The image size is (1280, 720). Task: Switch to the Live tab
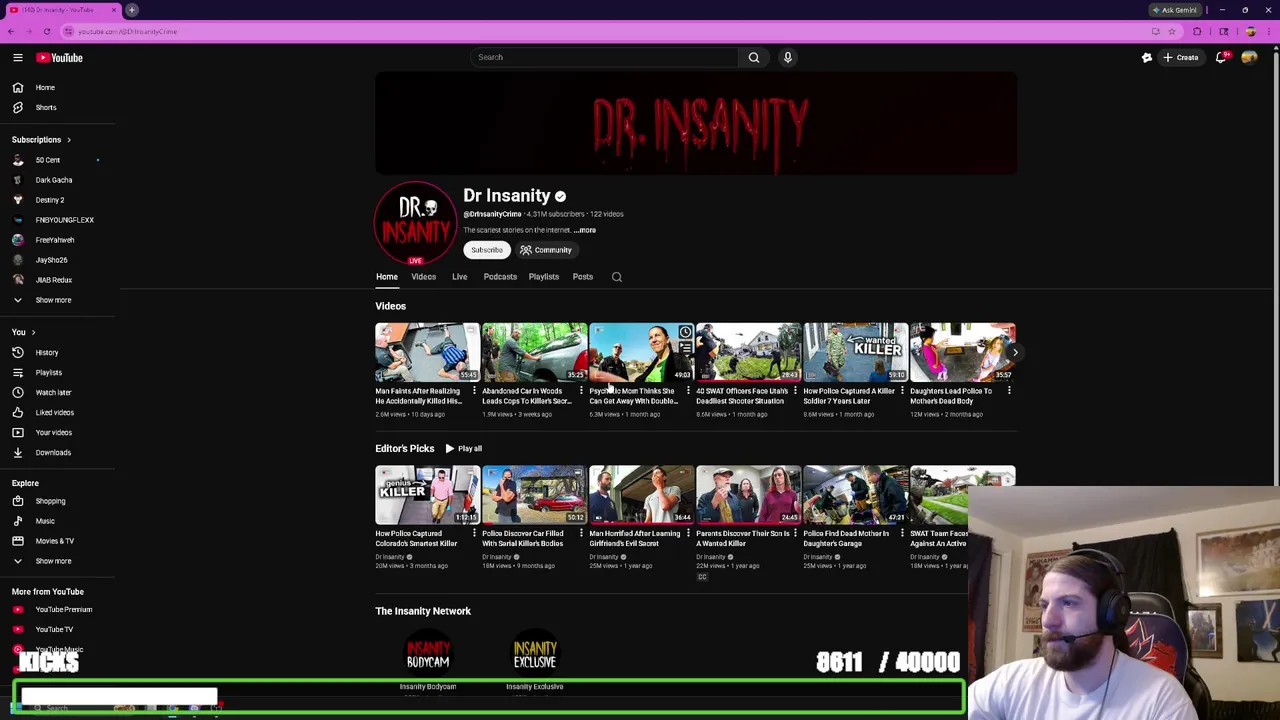point(459,277)
